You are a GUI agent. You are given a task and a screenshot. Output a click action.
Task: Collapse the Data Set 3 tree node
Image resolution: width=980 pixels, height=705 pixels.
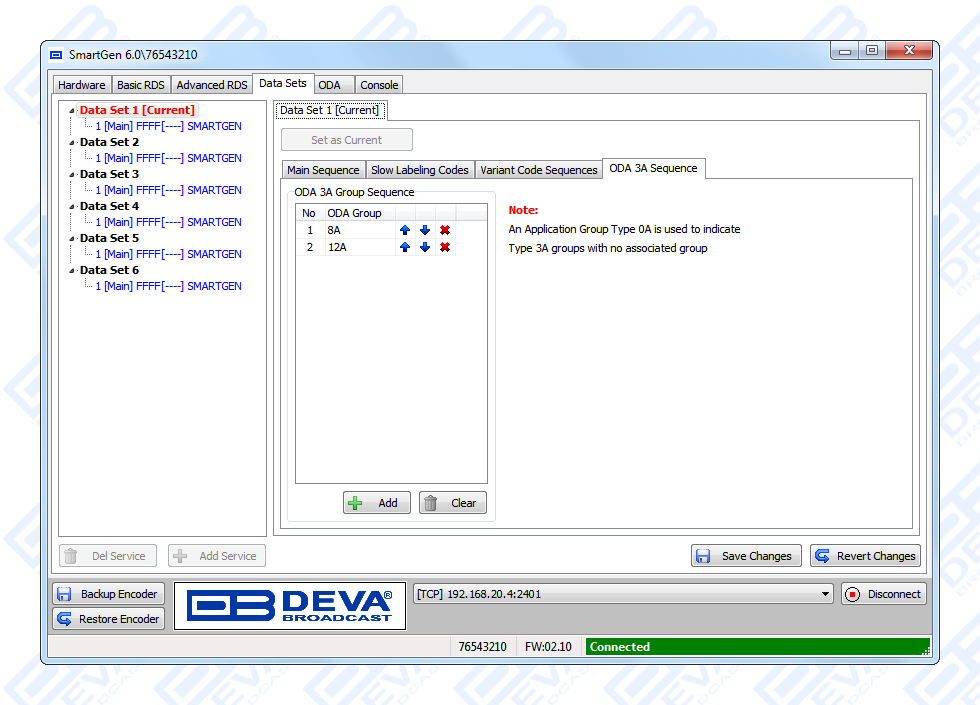tap(72, 175)
